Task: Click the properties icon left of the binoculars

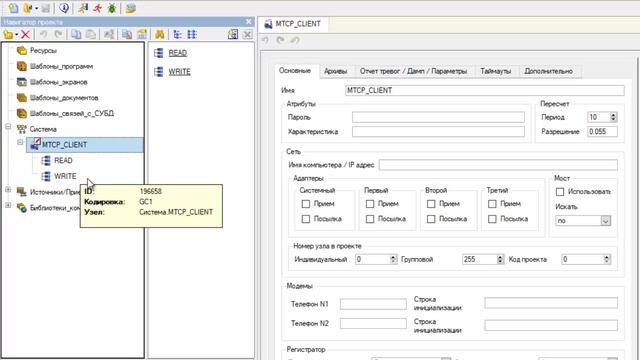Action: click(142, 35)
